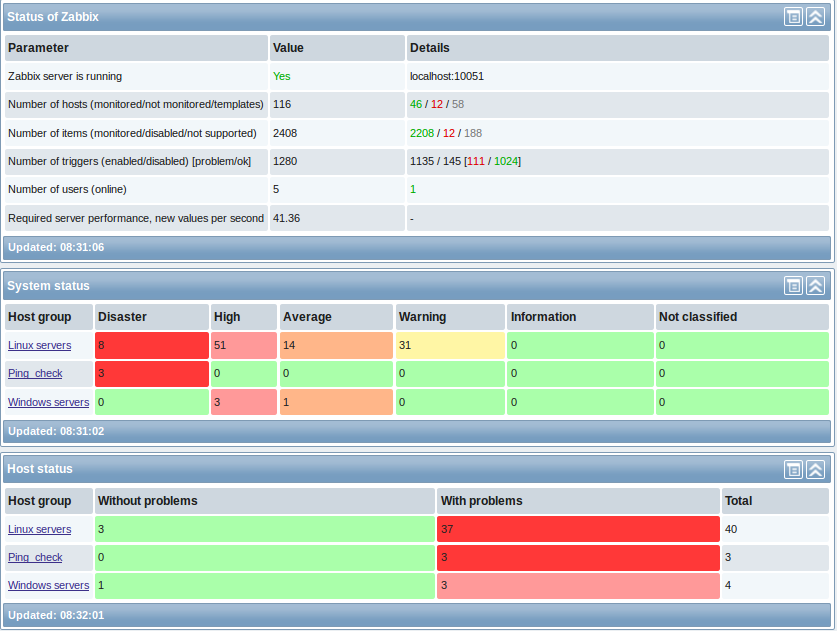Open Linux servers link in Host status
Screen dimensions: 837x631
click(40, 530)
